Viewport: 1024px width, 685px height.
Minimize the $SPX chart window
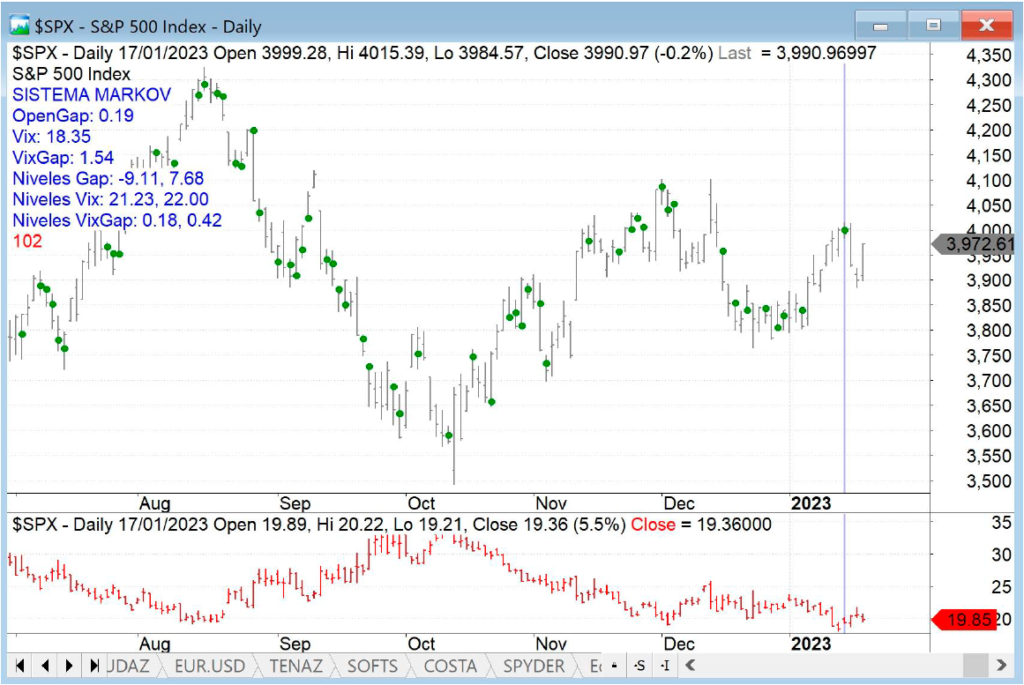pos(880,26)
